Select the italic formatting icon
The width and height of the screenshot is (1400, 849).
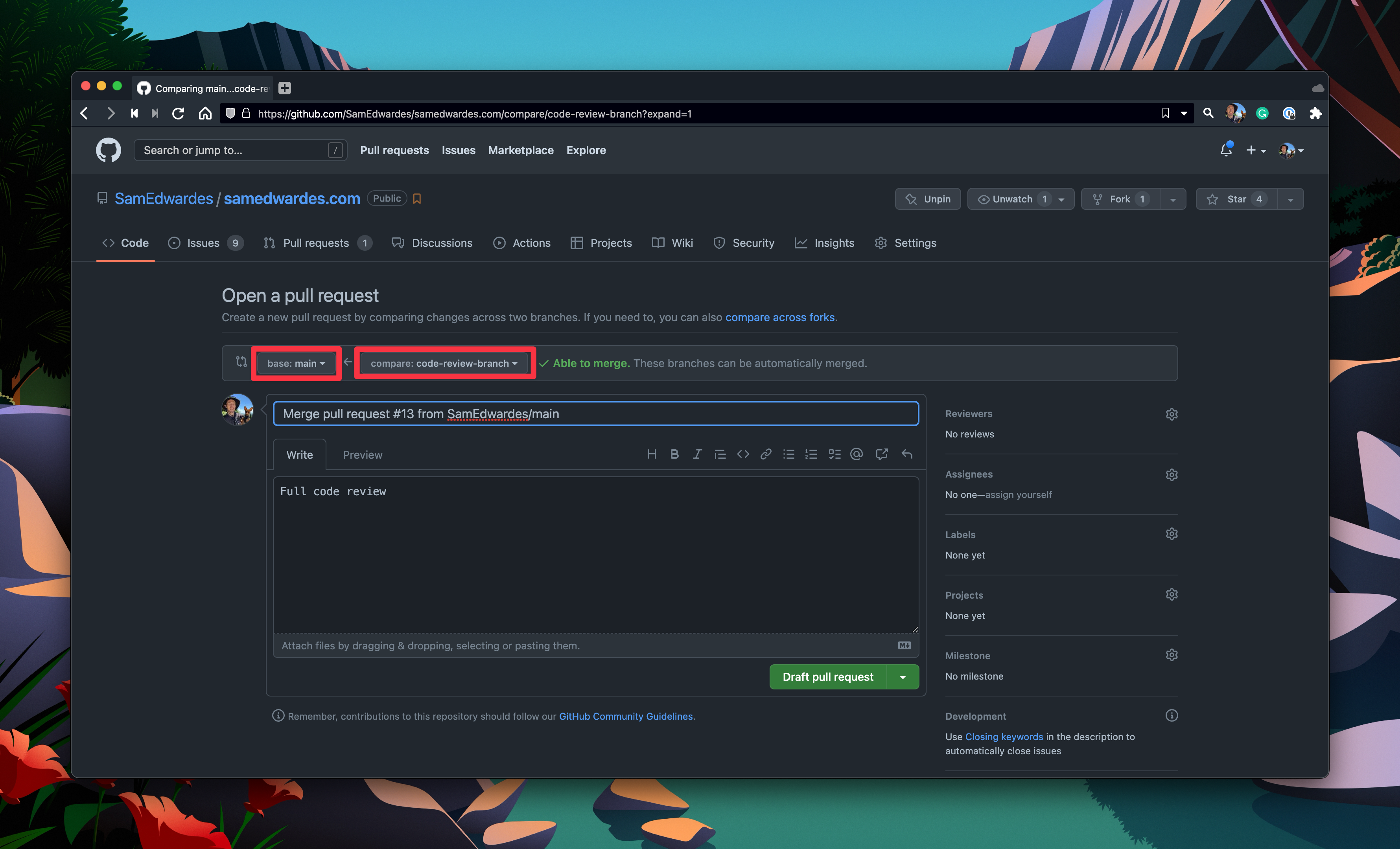coord(697,454)
